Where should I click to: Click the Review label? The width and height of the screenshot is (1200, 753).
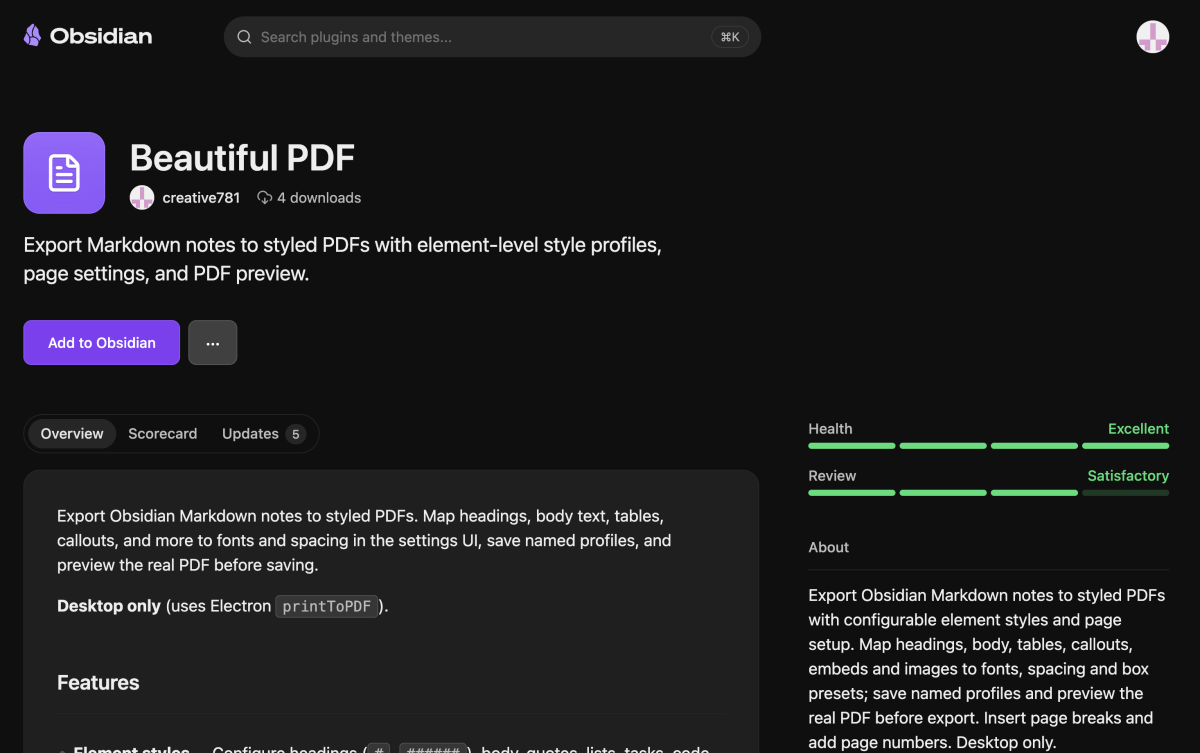tap(833, 476)
